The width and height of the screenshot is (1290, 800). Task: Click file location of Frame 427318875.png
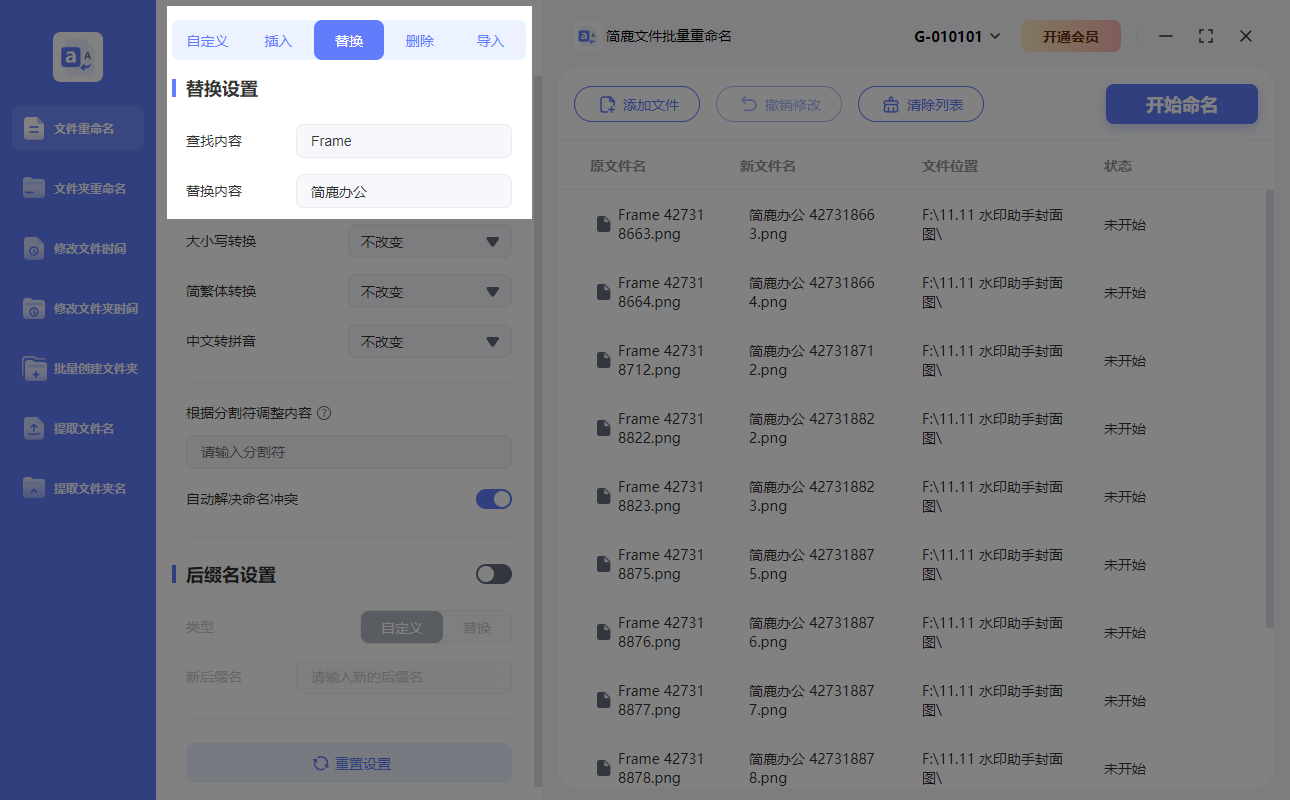992,564
